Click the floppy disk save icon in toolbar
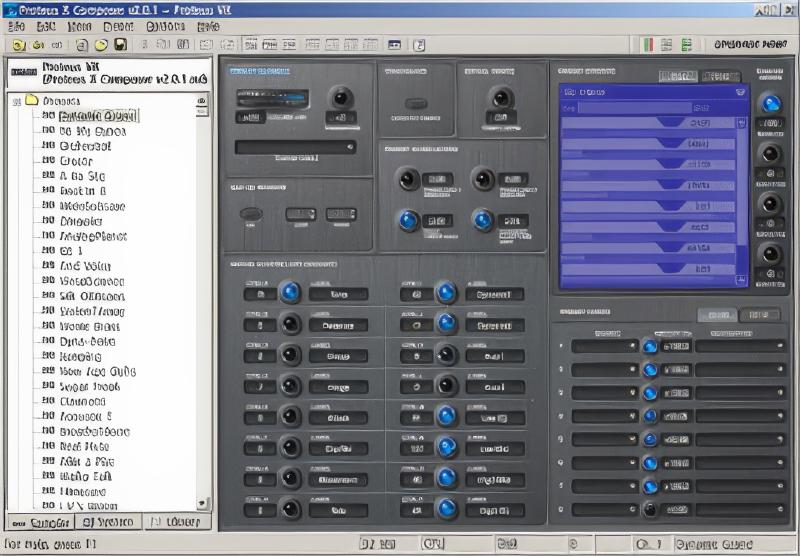 pos(120,45)
